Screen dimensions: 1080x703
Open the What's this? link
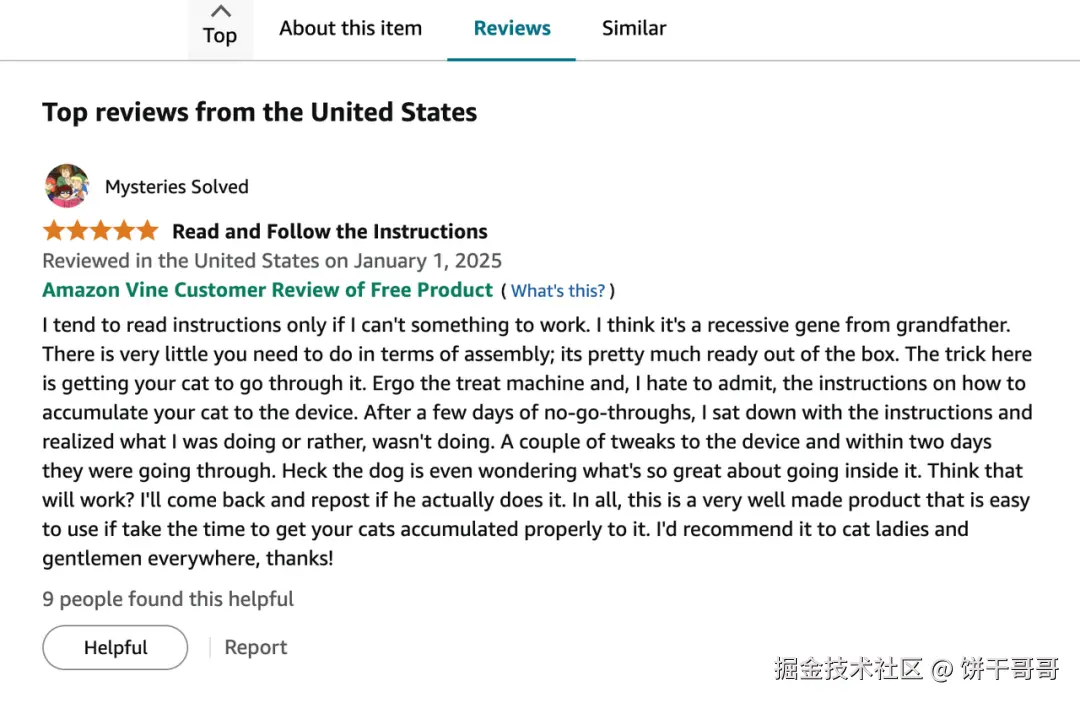click(558, 291)
